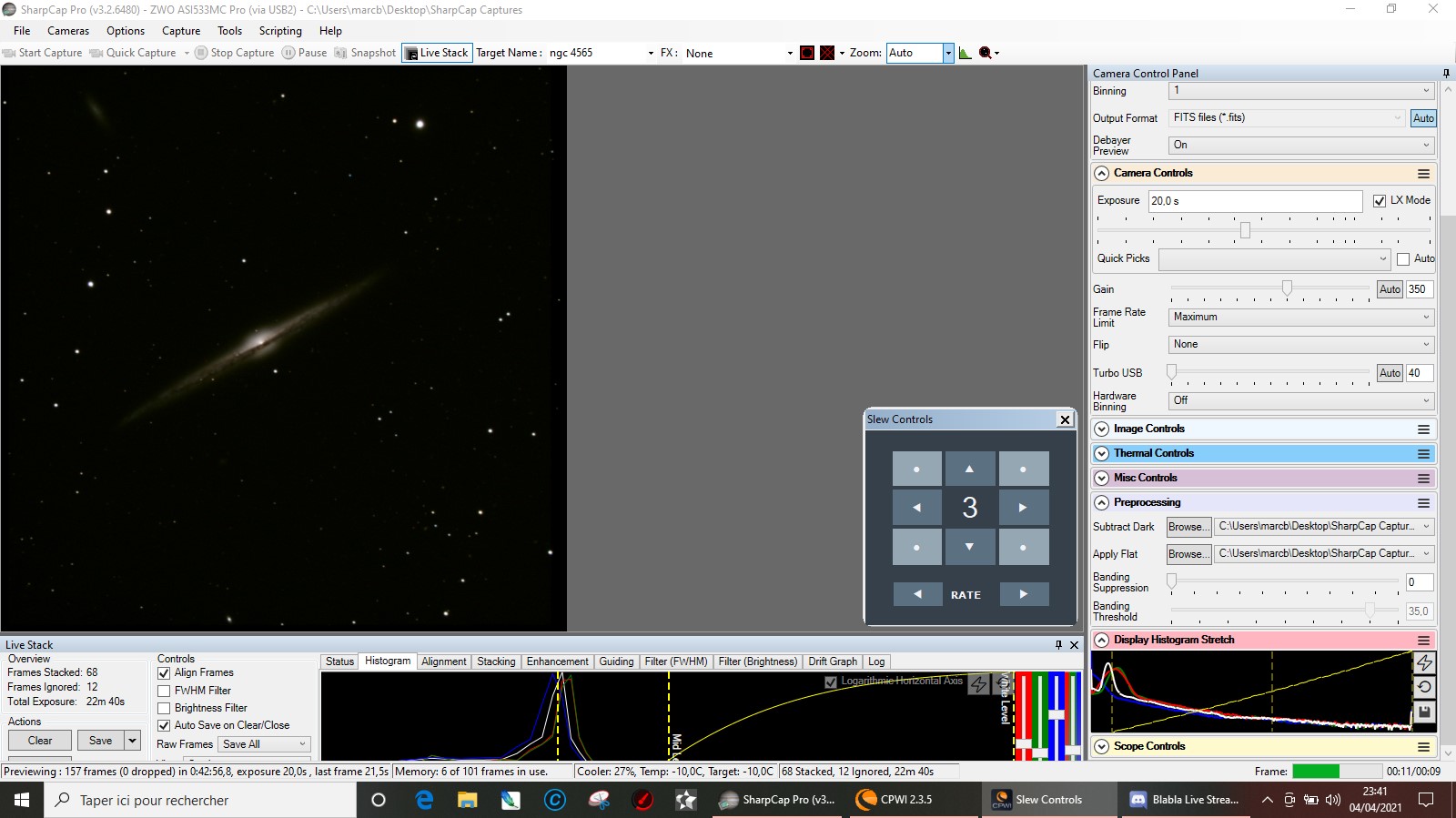Slew telescope down with the down arrow
Screen dimensions: 1456x818
point(969,547)
